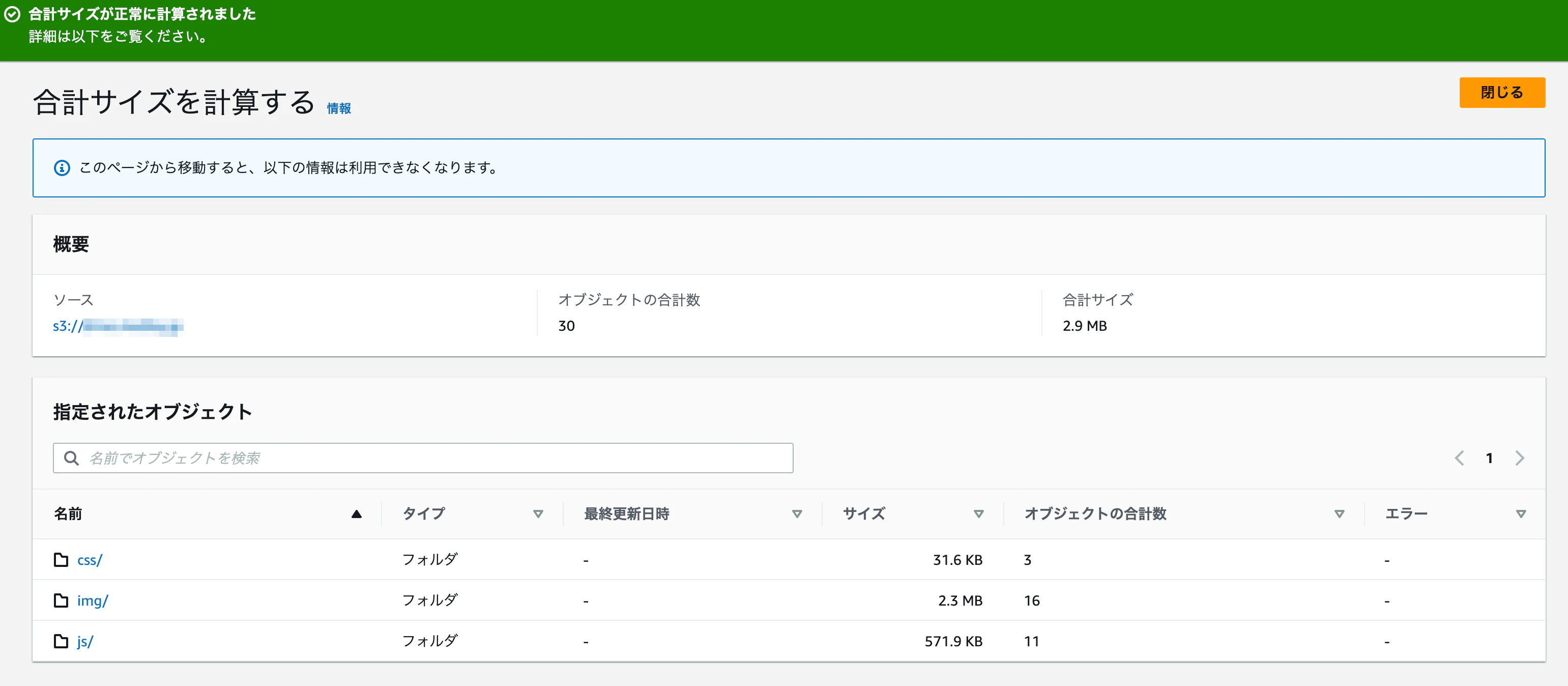The width and height of the screenshot is (1568, 686).
Task: Sort by 最終更新日時 column arrow
Action: coord(797,514)
